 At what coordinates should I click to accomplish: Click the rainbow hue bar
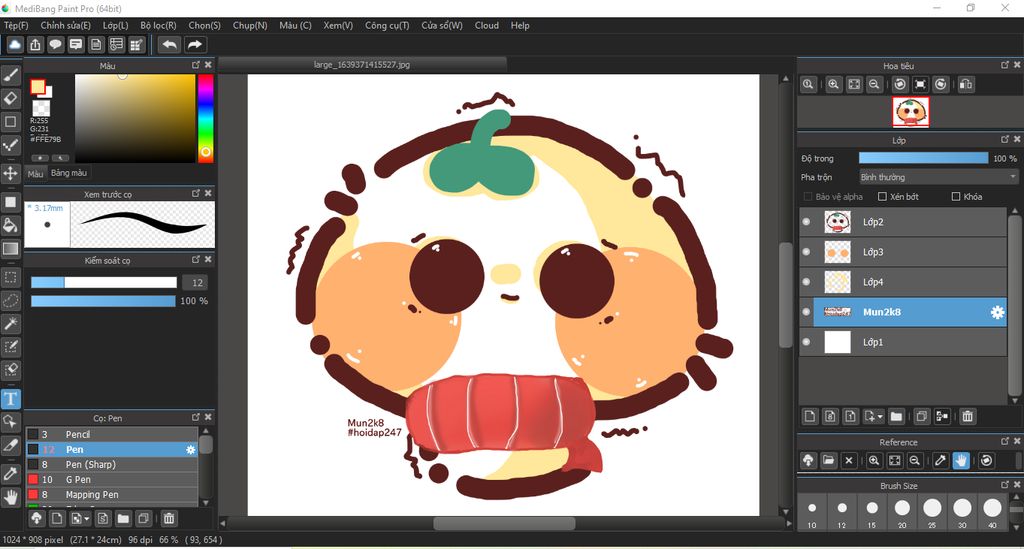[206, 118]
